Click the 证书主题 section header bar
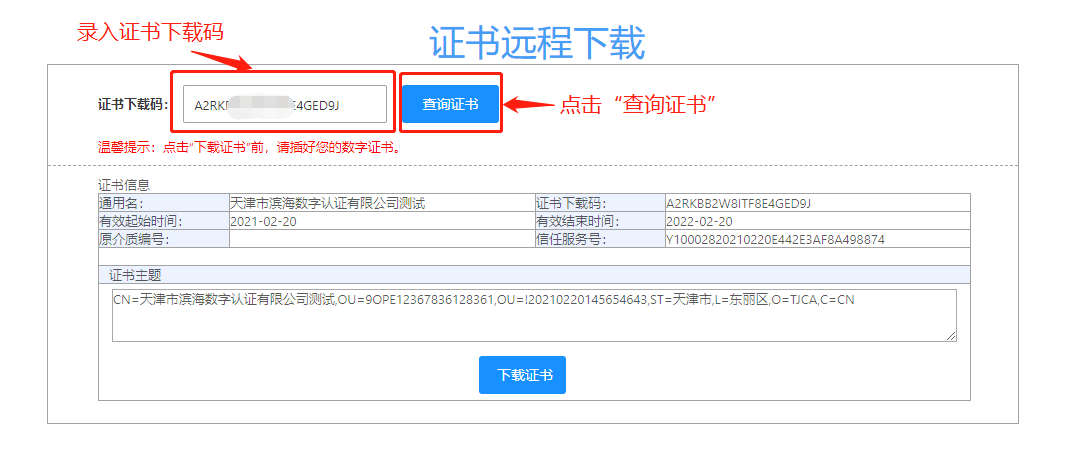Screen dimensions: 1073x458 point(533,275)
